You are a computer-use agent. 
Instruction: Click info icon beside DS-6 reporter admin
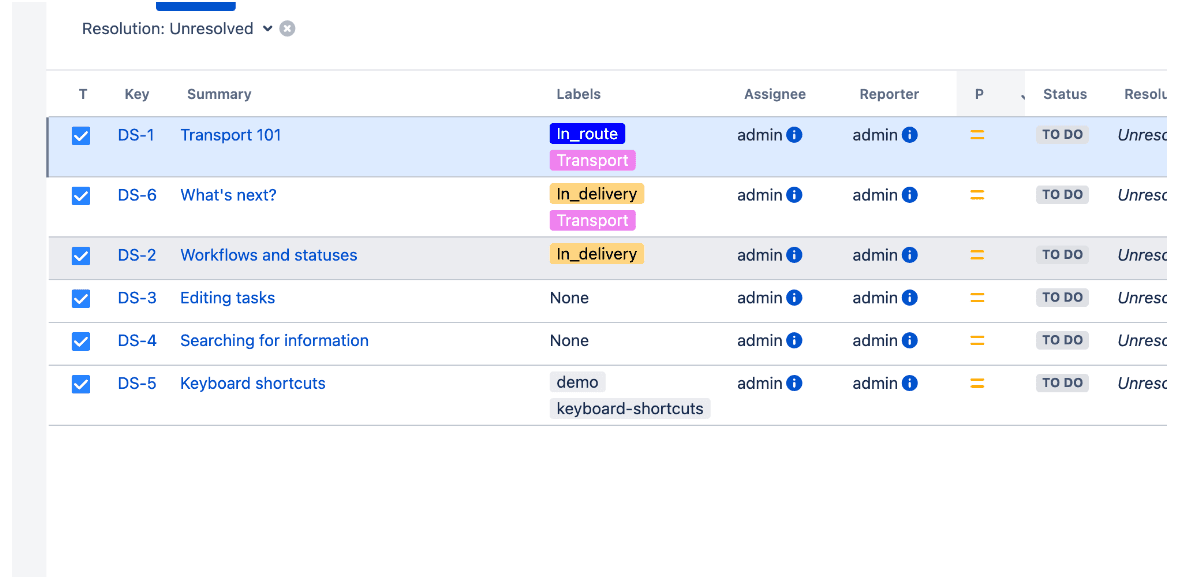[909, 195]
